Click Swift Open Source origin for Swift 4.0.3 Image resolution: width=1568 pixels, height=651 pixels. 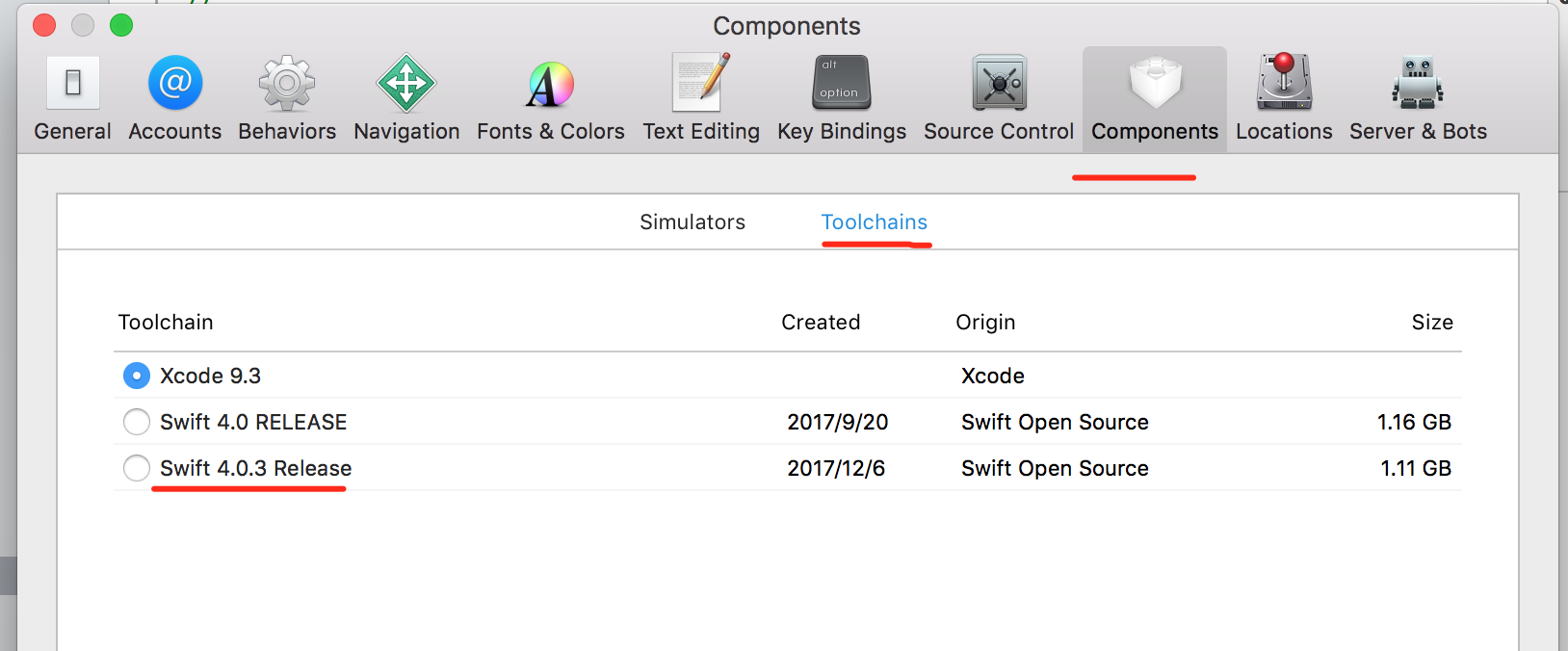click(1055, 468)
